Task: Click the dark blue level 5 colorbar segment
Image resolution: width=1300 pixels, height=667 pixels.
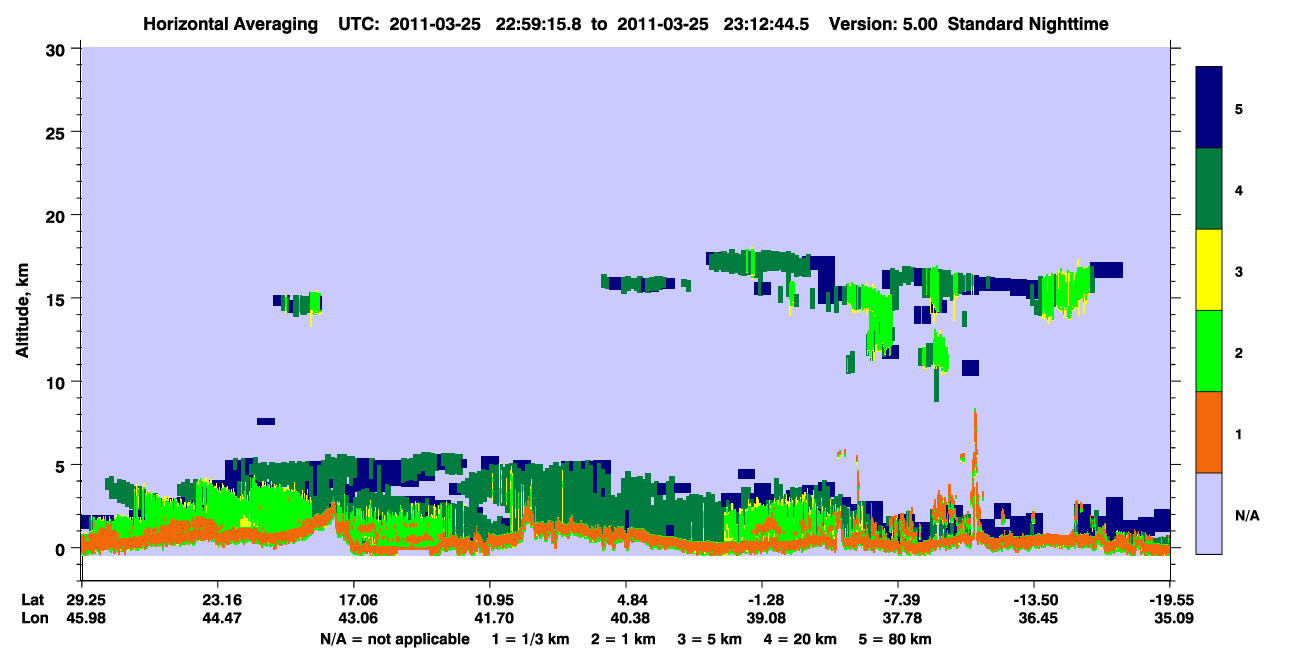Action: click(x=1209, y=108)
